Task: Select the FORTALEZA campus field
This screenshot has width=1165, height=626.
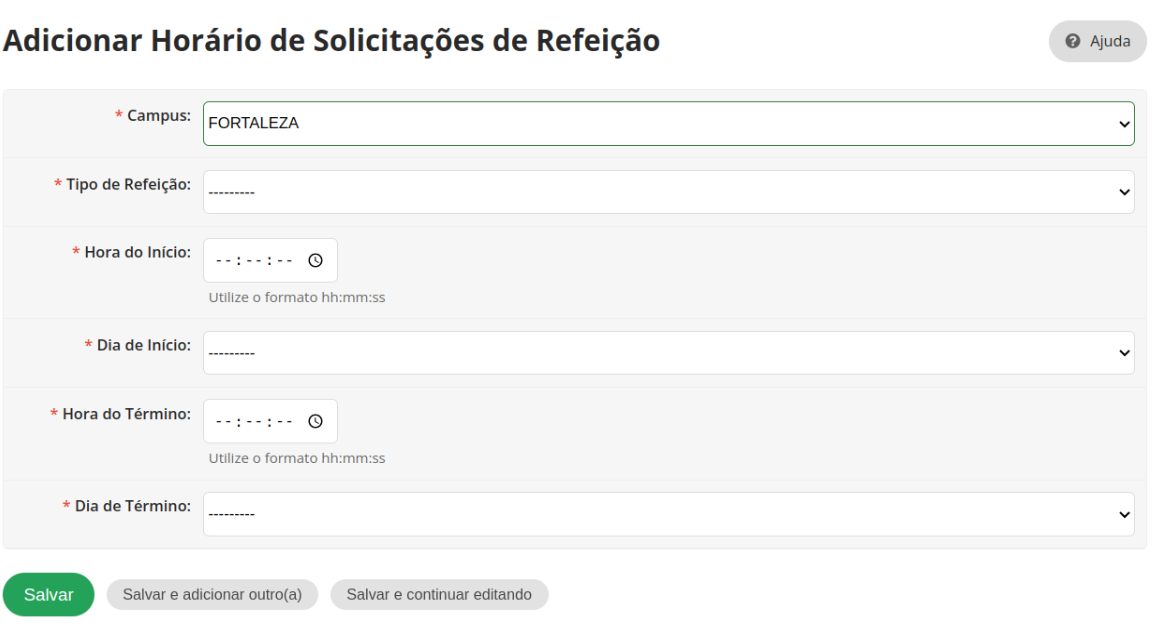Action: 669,124
